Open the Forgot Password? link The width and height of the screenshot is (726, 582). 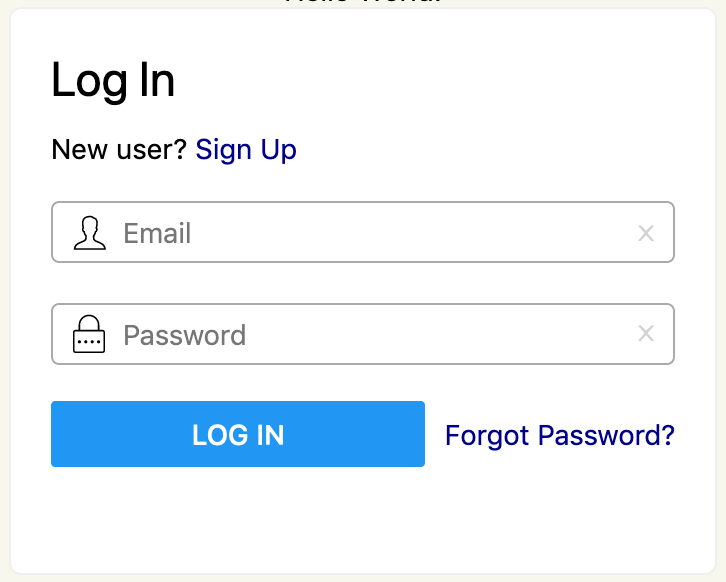click(x=560, y=436)
